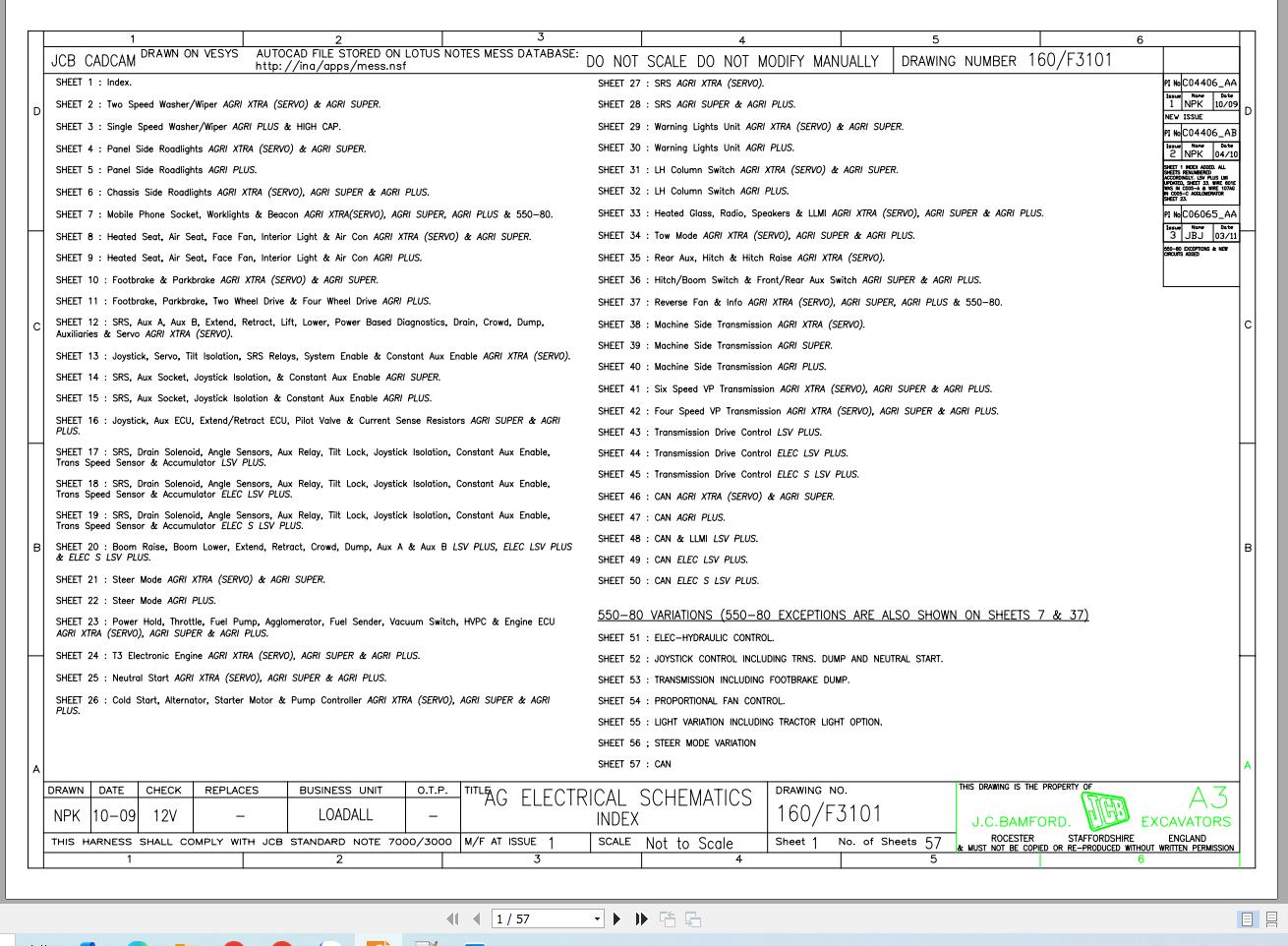The height and width of the screenshot is (946, 1288).
Task: Click SHEET 16 Joystick, Aux ECU entry
Action: pos(308,426)
